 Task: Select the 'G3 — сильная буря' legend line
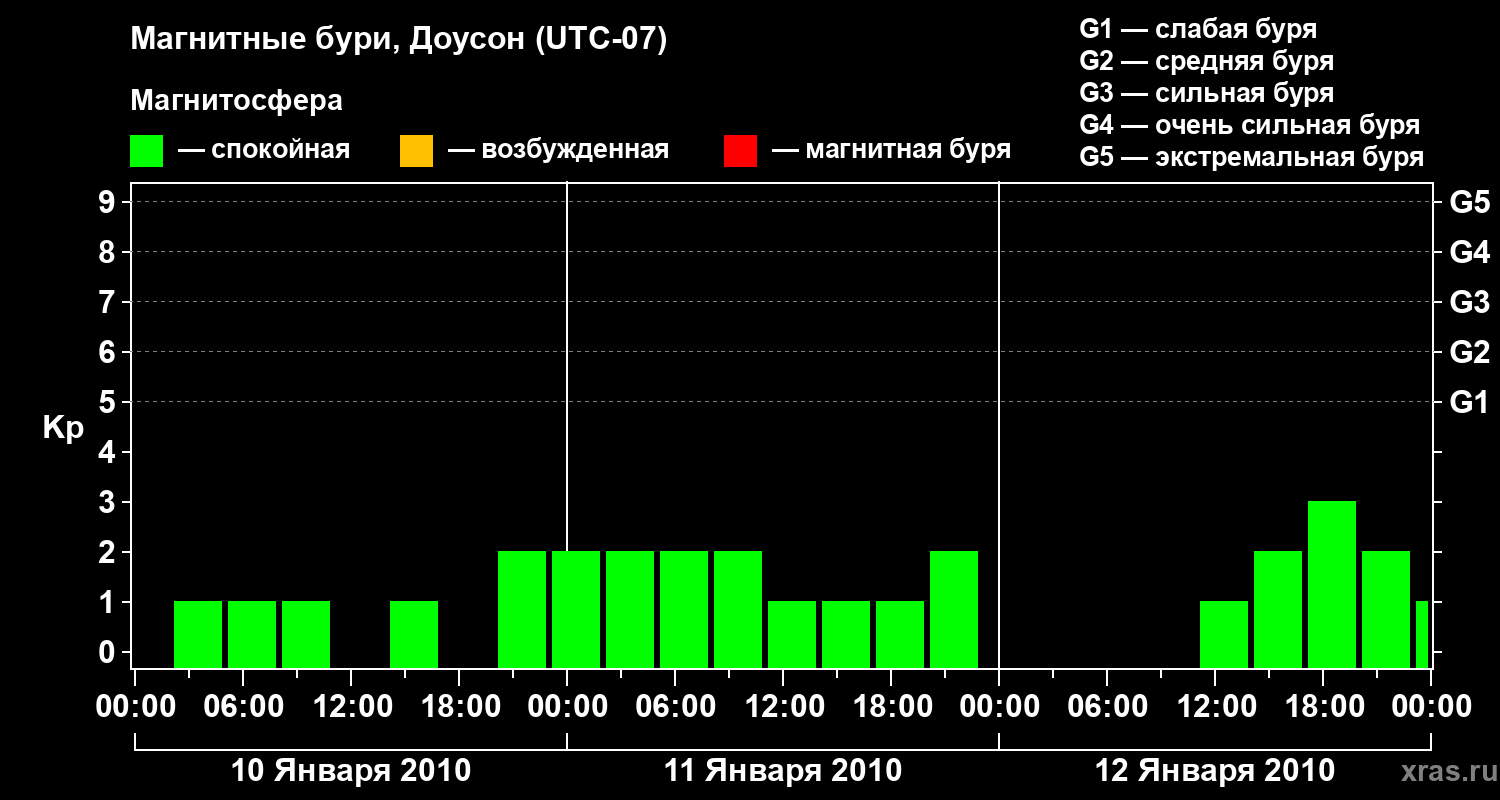point(1207,93)
